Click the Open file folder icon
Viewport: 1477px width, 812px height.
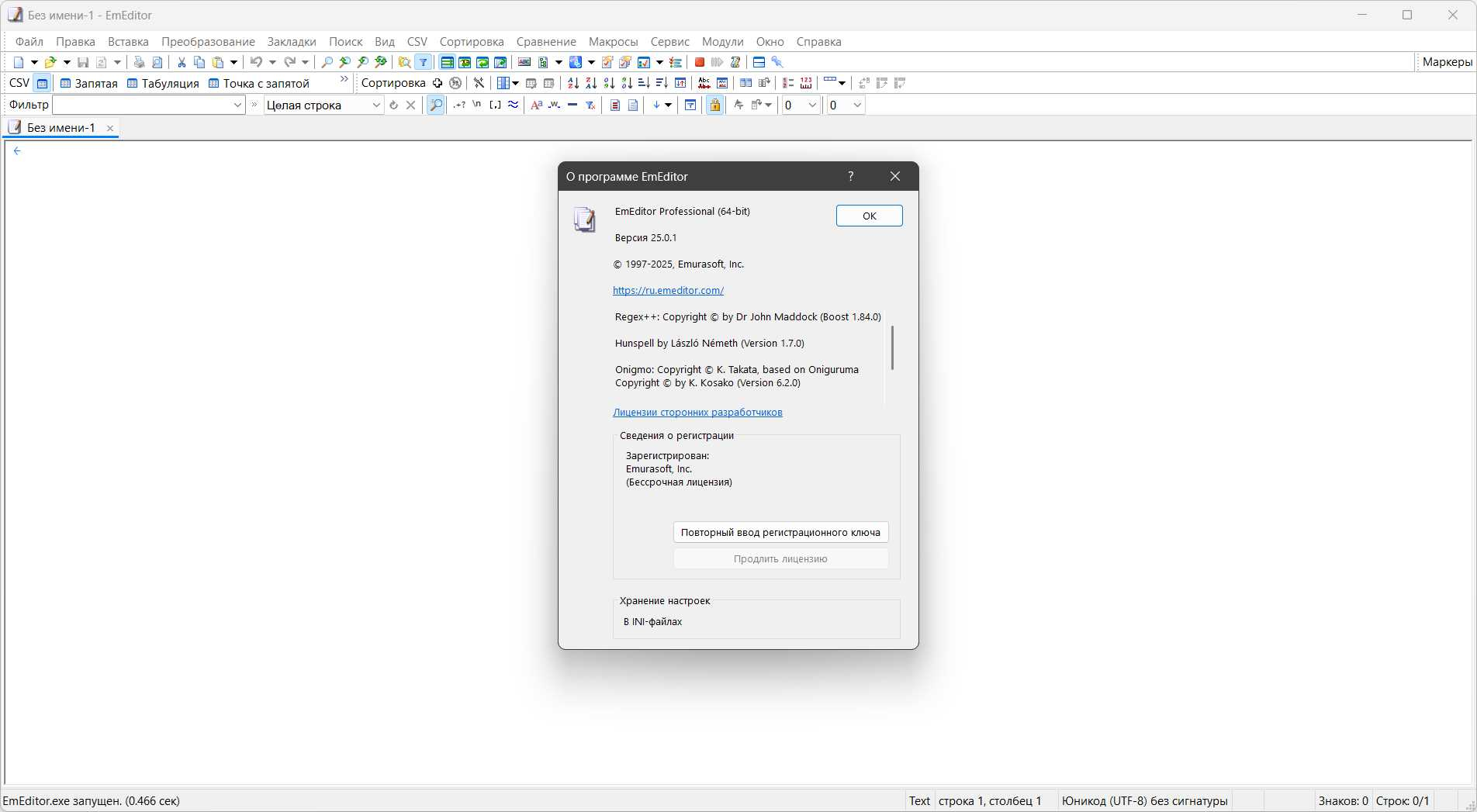pyautogui.click(x=50, y=62)
